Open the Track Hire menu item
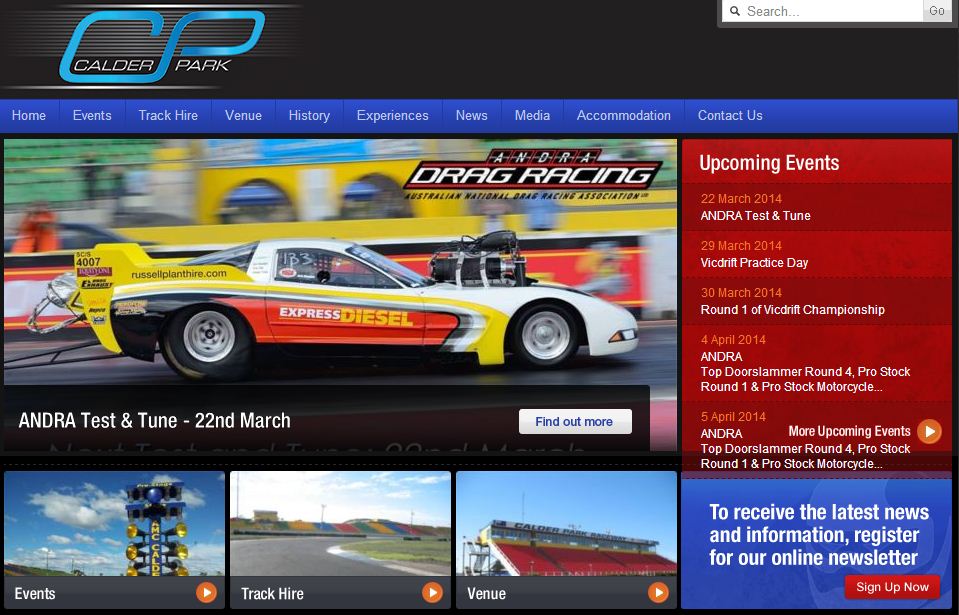This screenshot has height=615, width=959. (168, 116)
